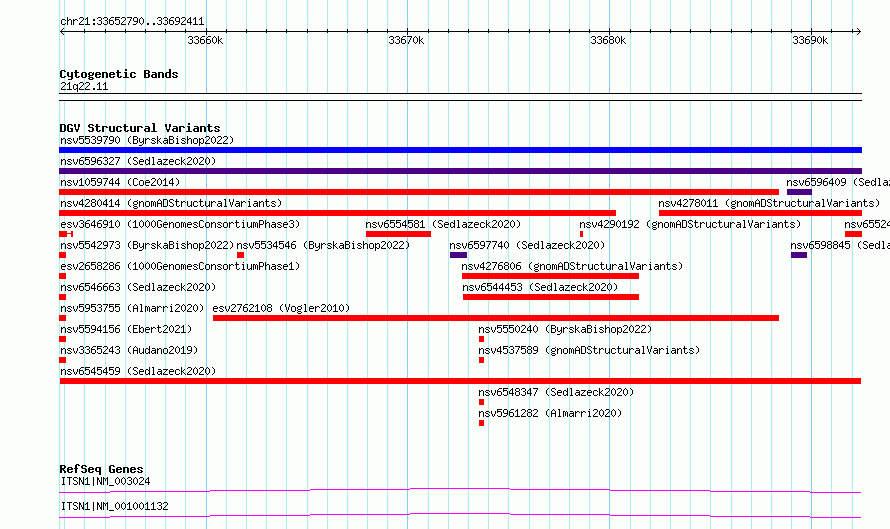
Task: Click the nsv6597740 (Sedlazeck2020) label
Action: pyautogui.click(x=527, y=245)
